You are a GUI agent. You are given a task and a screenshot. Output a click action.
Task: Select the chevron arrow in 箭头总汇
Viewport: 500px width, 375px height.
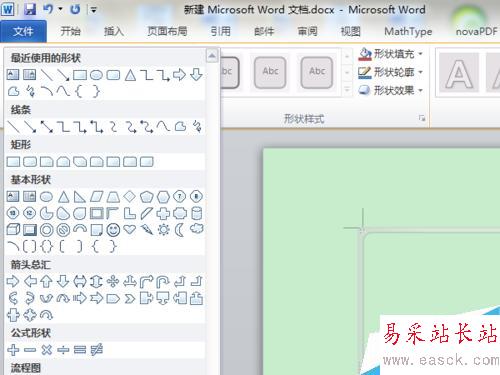click(x=130, y=298)
